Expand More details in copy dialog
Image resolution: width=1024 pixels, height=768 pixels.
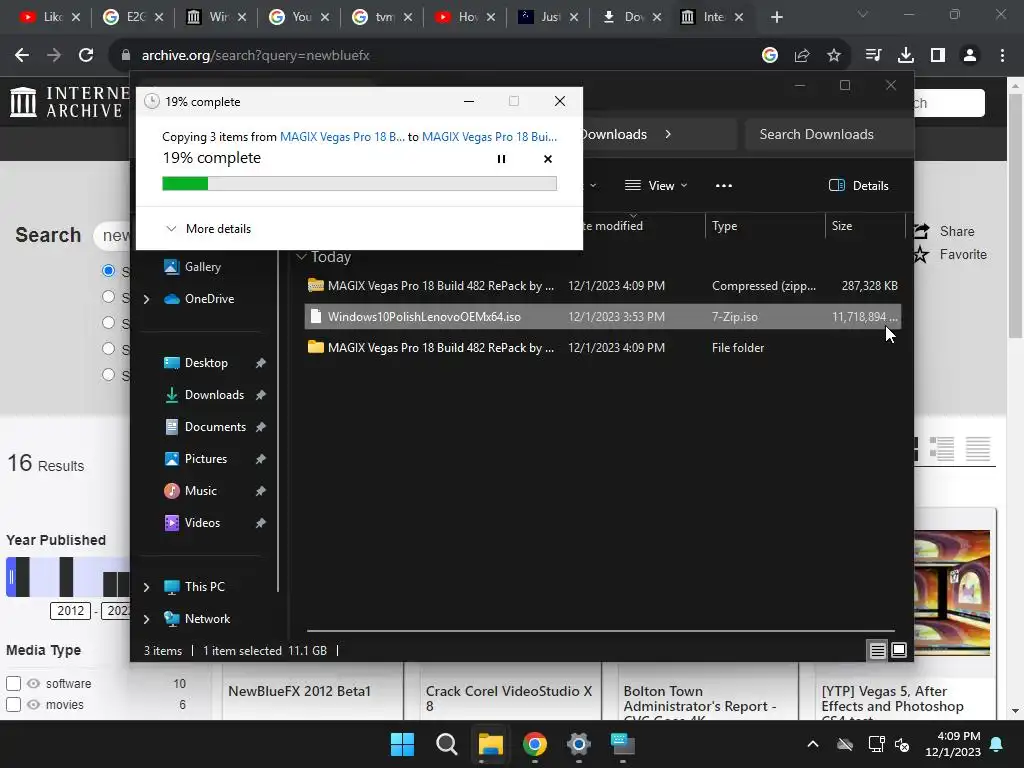pyautogui.click(x=208, y=229)
